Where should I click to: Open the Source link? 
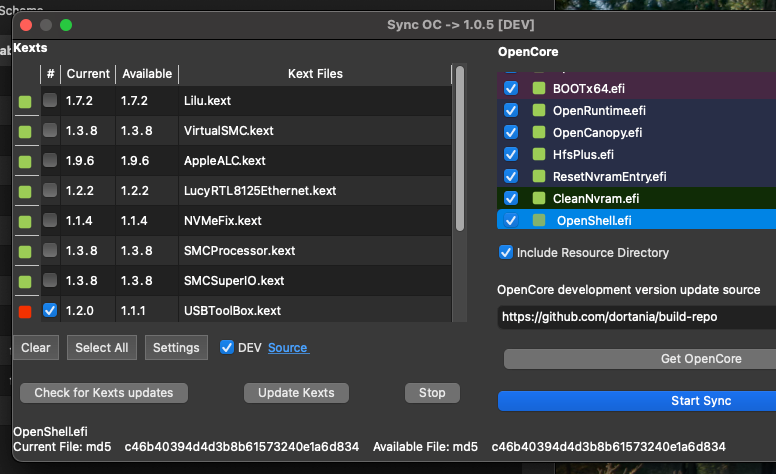click(288, 348)
